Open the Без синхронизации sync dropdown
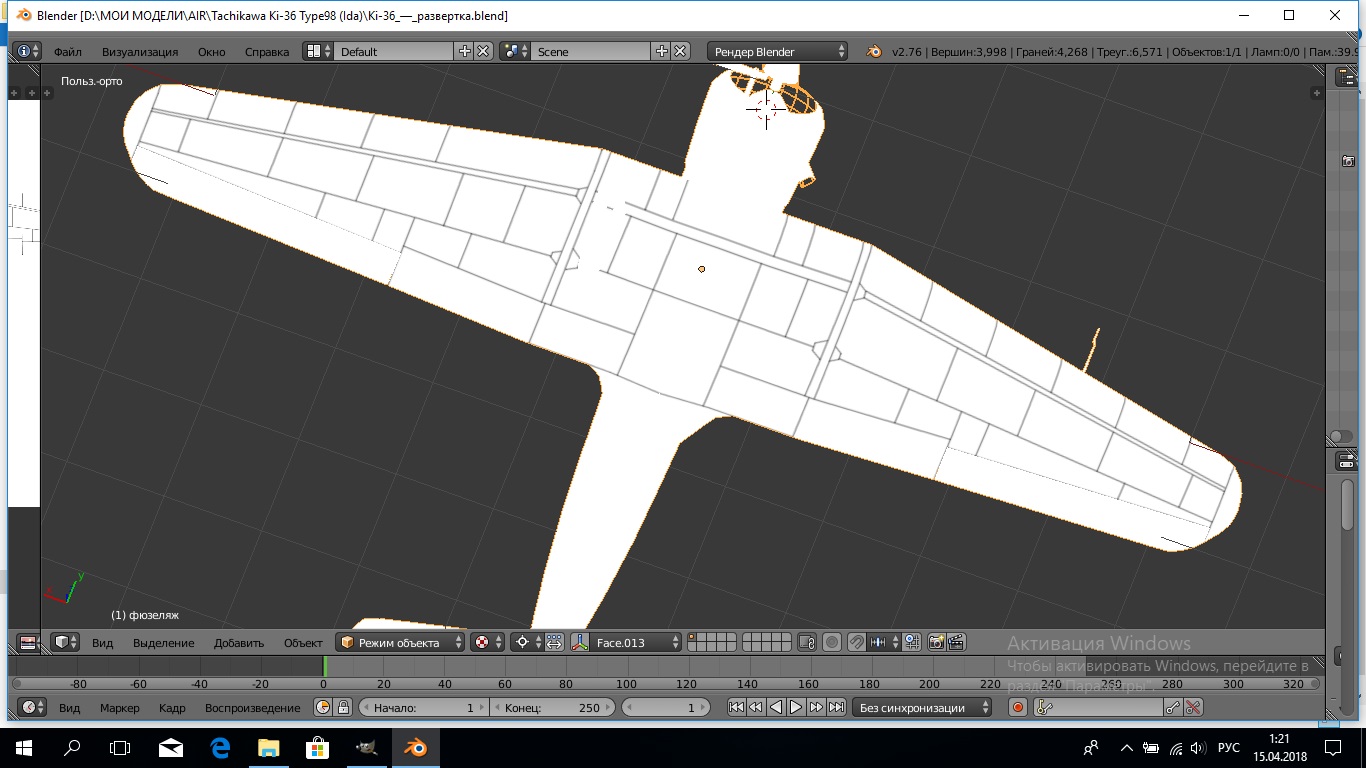 (x=922, y=707)
